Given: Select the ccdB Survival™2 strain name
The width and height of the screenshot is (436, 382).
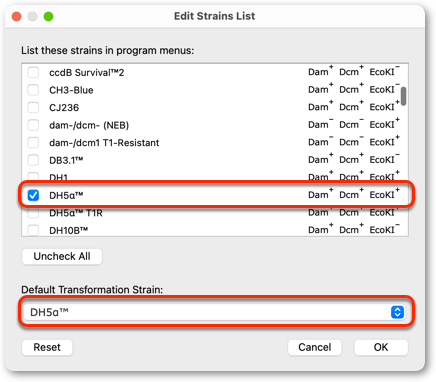Looking at the screenshot, I should coord(87,73).
